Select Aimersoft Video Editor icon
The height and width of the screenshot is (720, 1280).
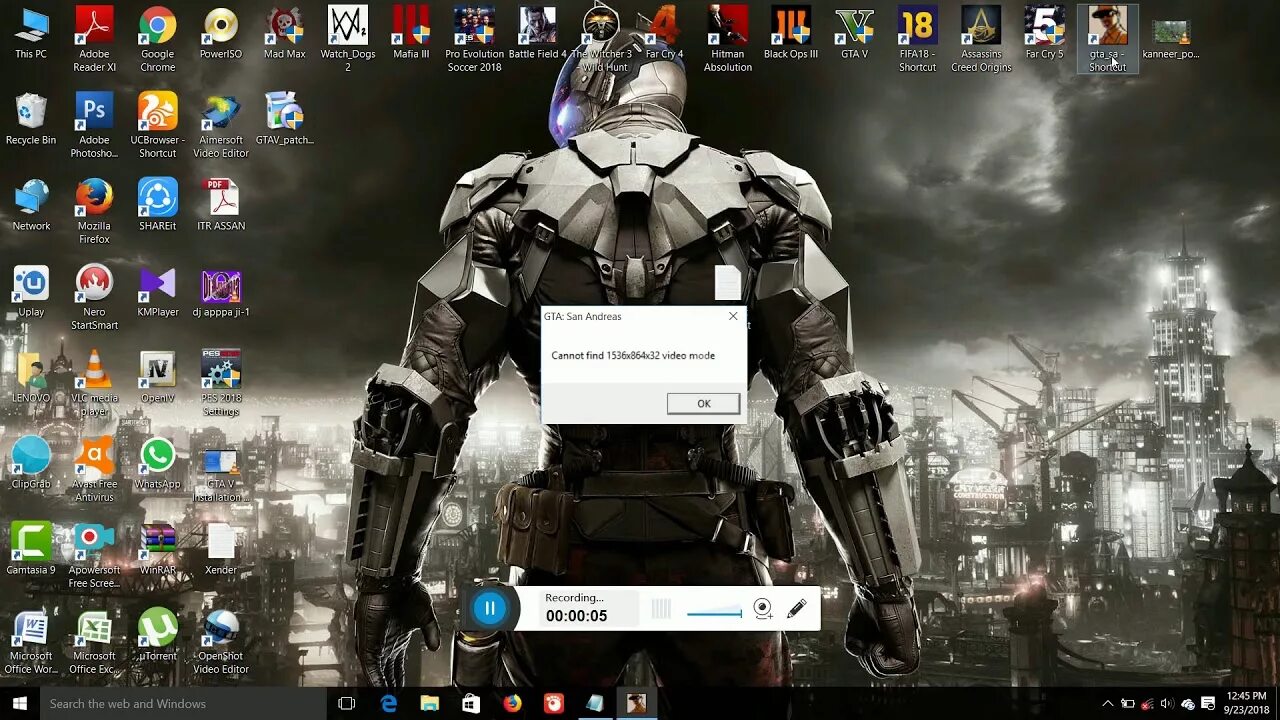[220, 125]
